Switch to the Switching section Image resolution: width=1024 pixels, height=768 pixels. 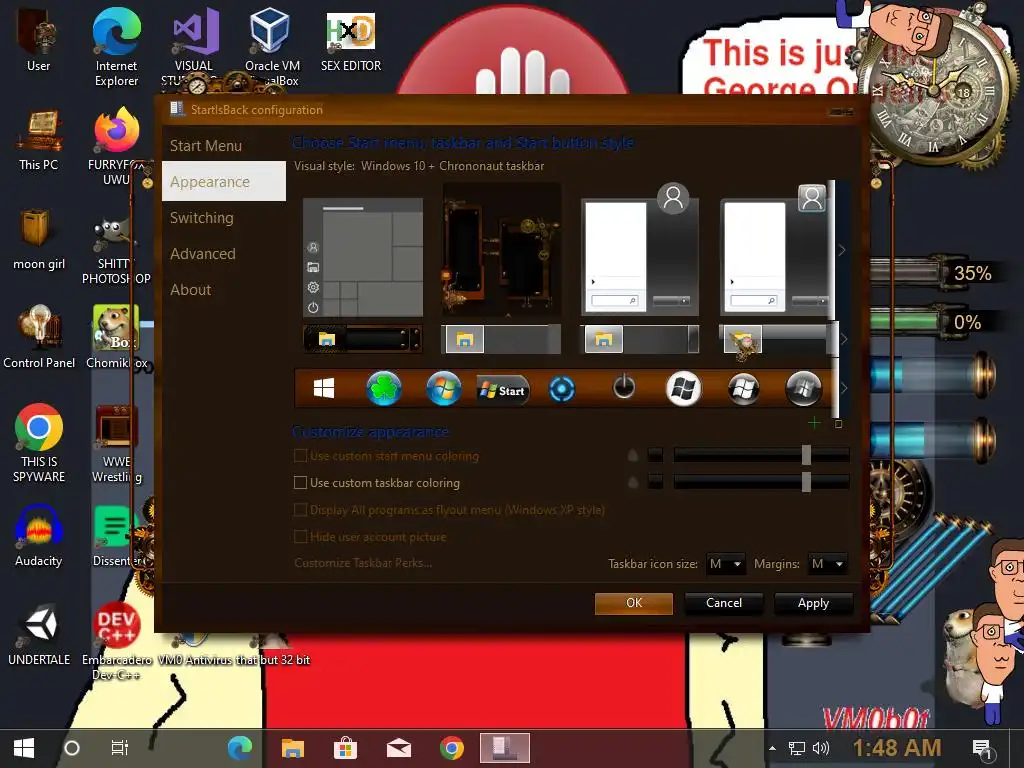202,217
